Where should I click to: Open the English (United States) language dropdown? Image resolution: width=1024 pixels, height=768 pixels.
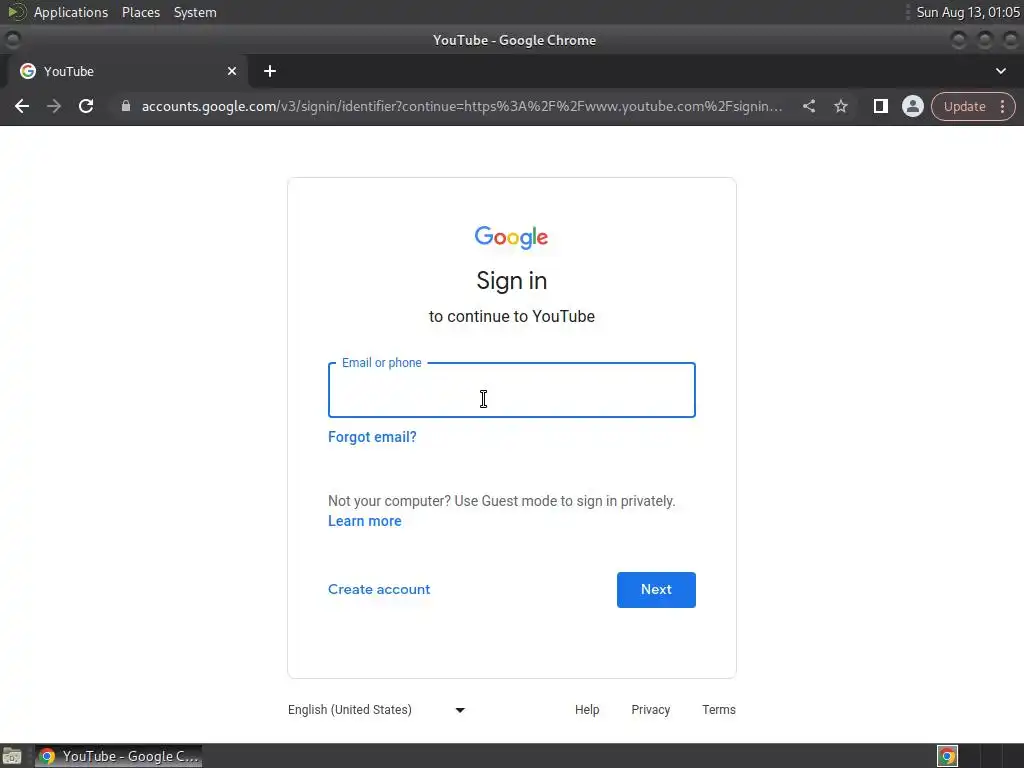tap(376, 710)
